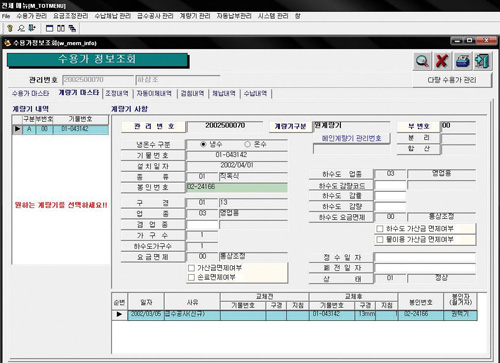Check the 하수도 가산금 면제여부 checkbox
This screenshot has width=500, height=363.
(379, 229)
